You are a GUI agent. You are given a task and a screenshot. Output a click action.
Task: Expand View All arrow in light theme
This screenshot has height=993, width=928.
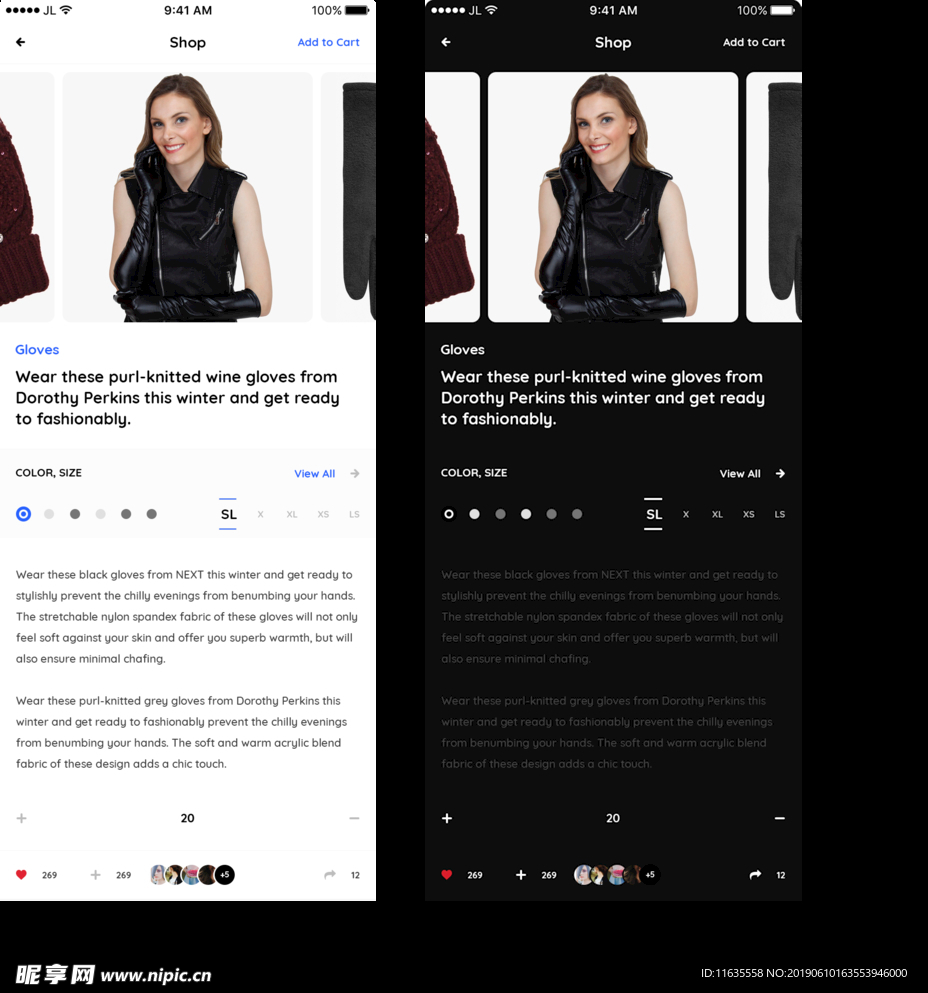coord(355,474)
